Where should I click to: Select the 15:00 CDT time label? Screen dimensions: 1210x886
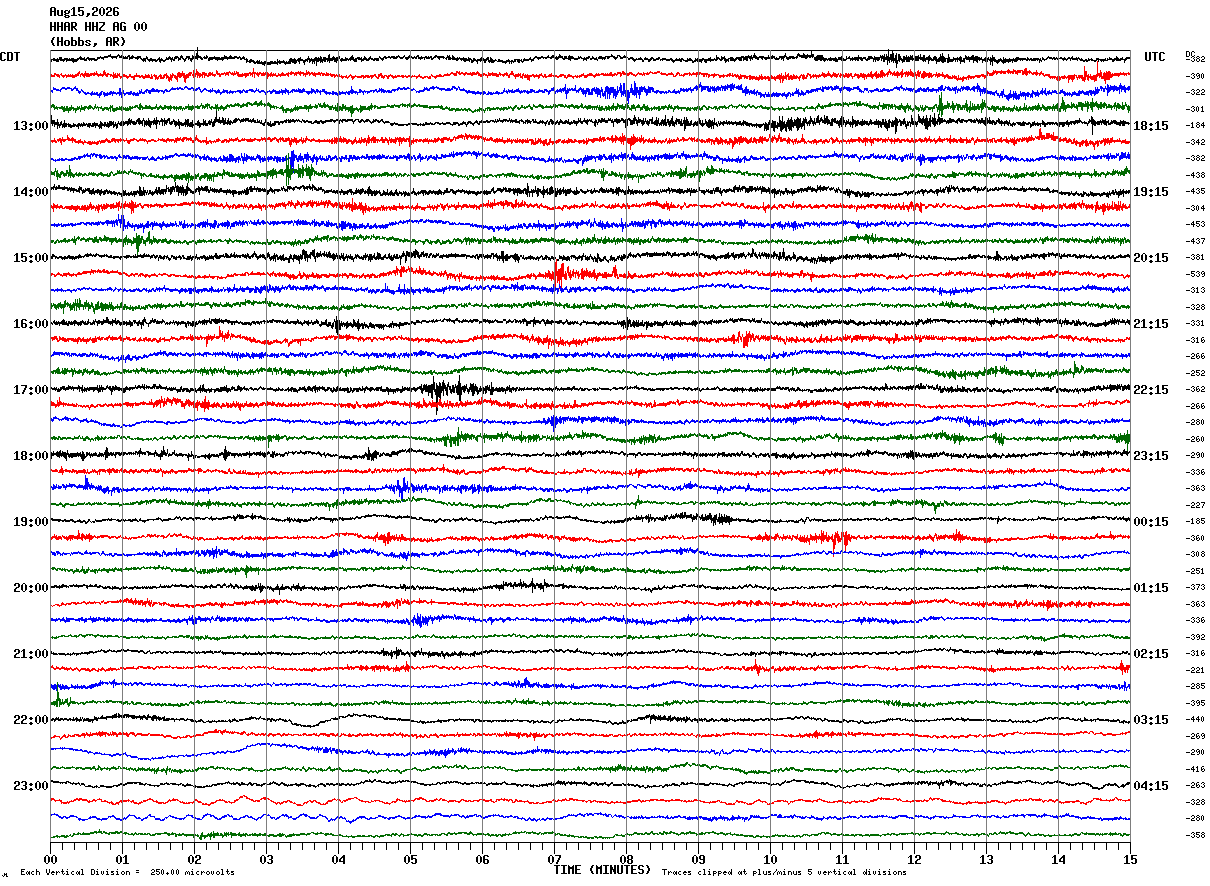pyautogui.click(x=31, y=258)
